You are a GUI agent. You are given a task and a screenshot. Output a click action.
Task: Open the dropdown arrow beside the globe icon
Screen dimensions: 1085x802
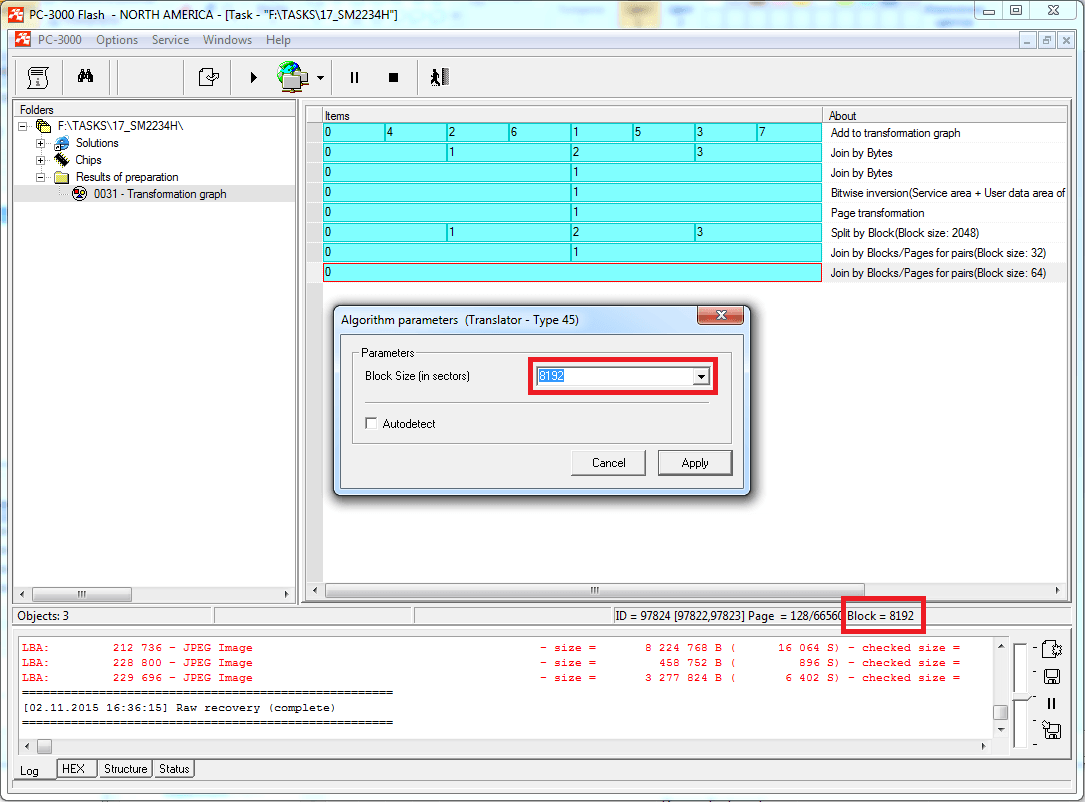point(320,78)
